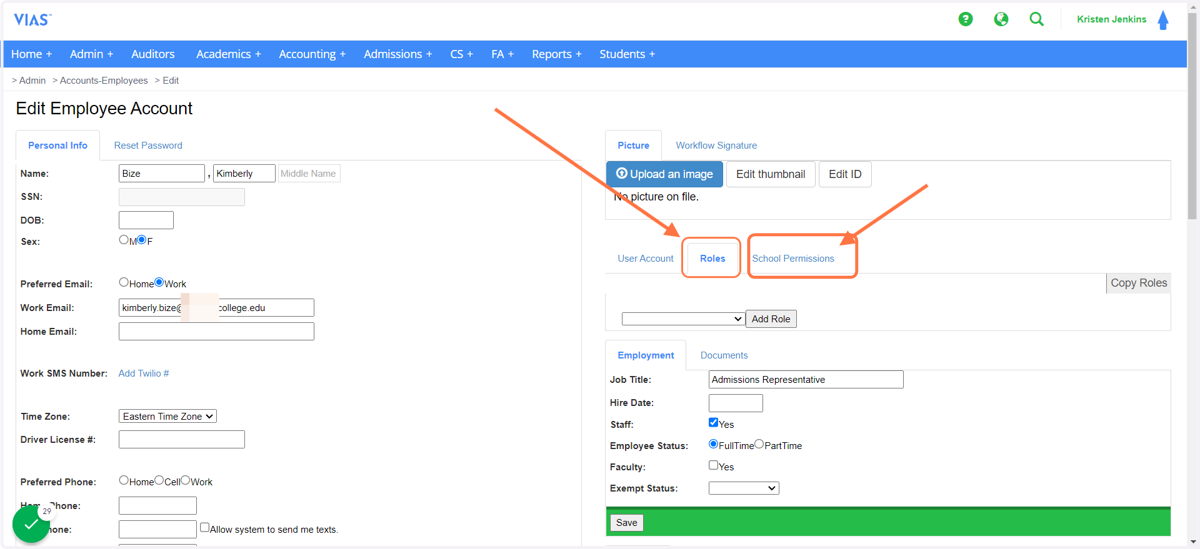Click the Hire Date field

[x=736, y=403]
